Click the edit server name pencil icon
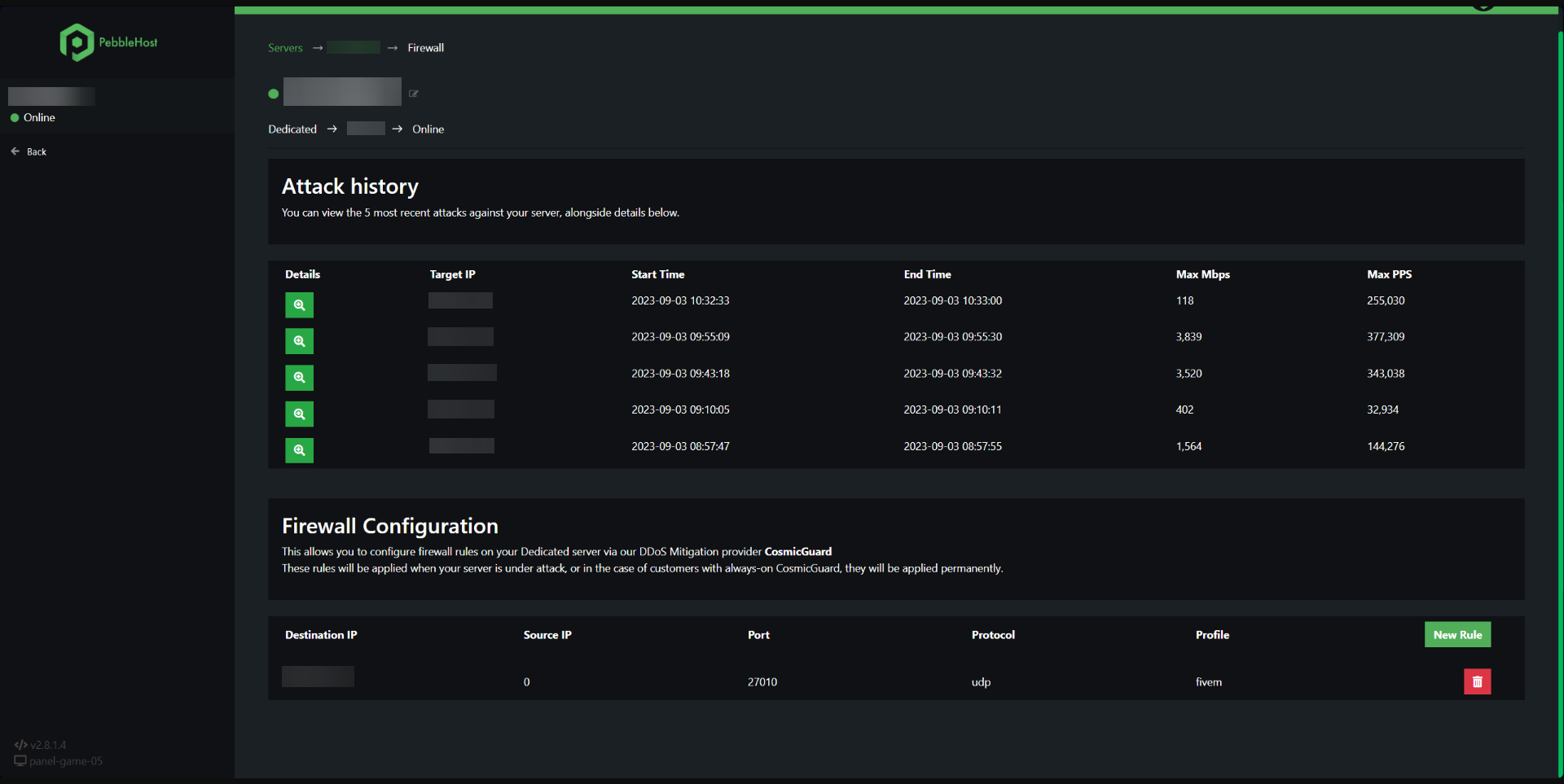Image resolution: width=1564 pixels, height=784 pixels. [414, 94]
